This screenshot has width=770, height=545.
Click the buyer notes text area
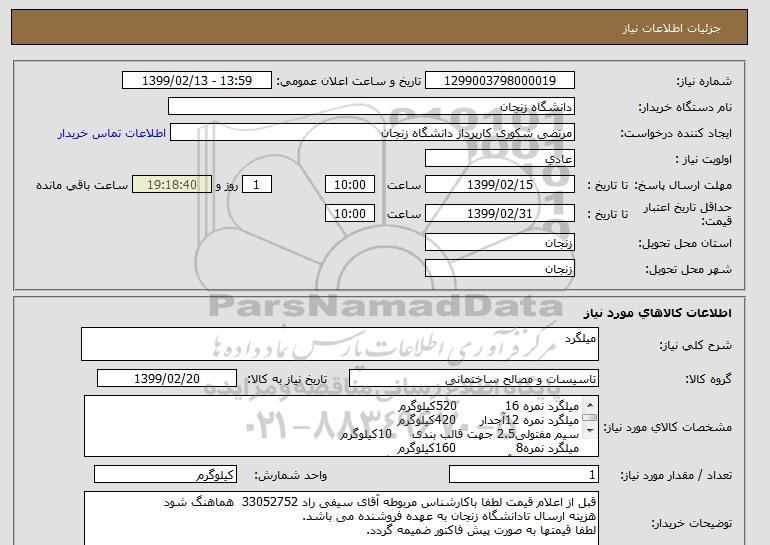point(341,518)
